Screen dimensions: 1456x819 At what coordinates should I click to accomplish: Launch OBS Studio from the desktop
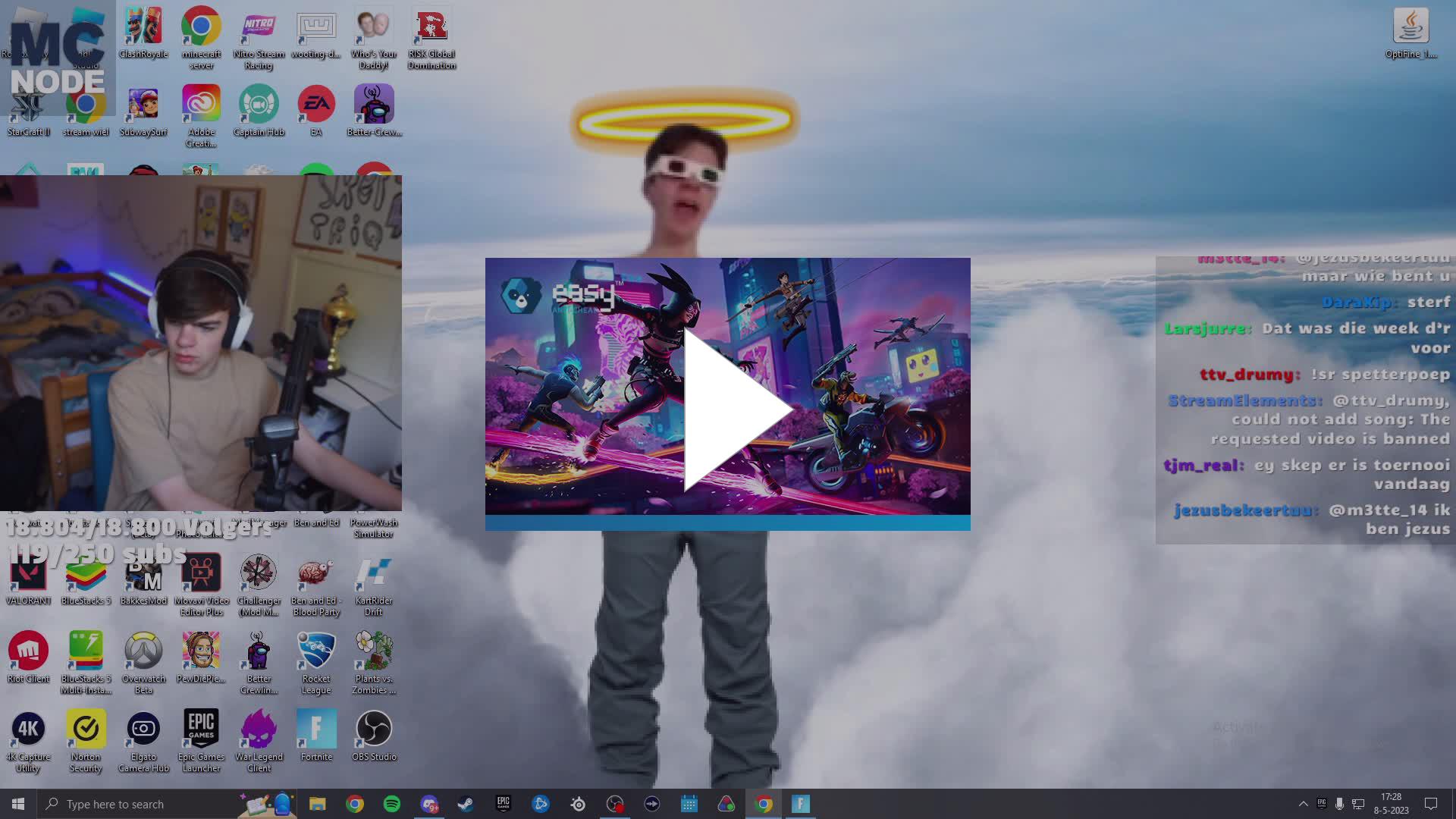pos(374,726)
